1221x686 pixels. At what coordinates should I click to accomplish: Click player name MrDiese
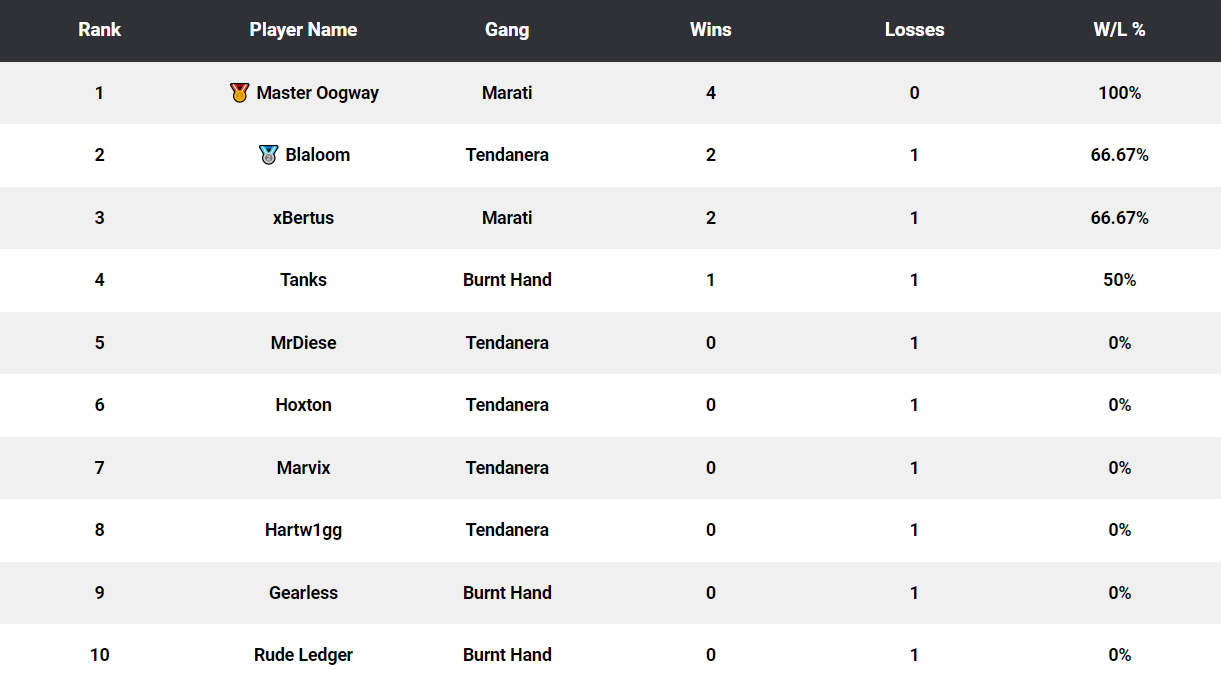click(x=303, y=343)
